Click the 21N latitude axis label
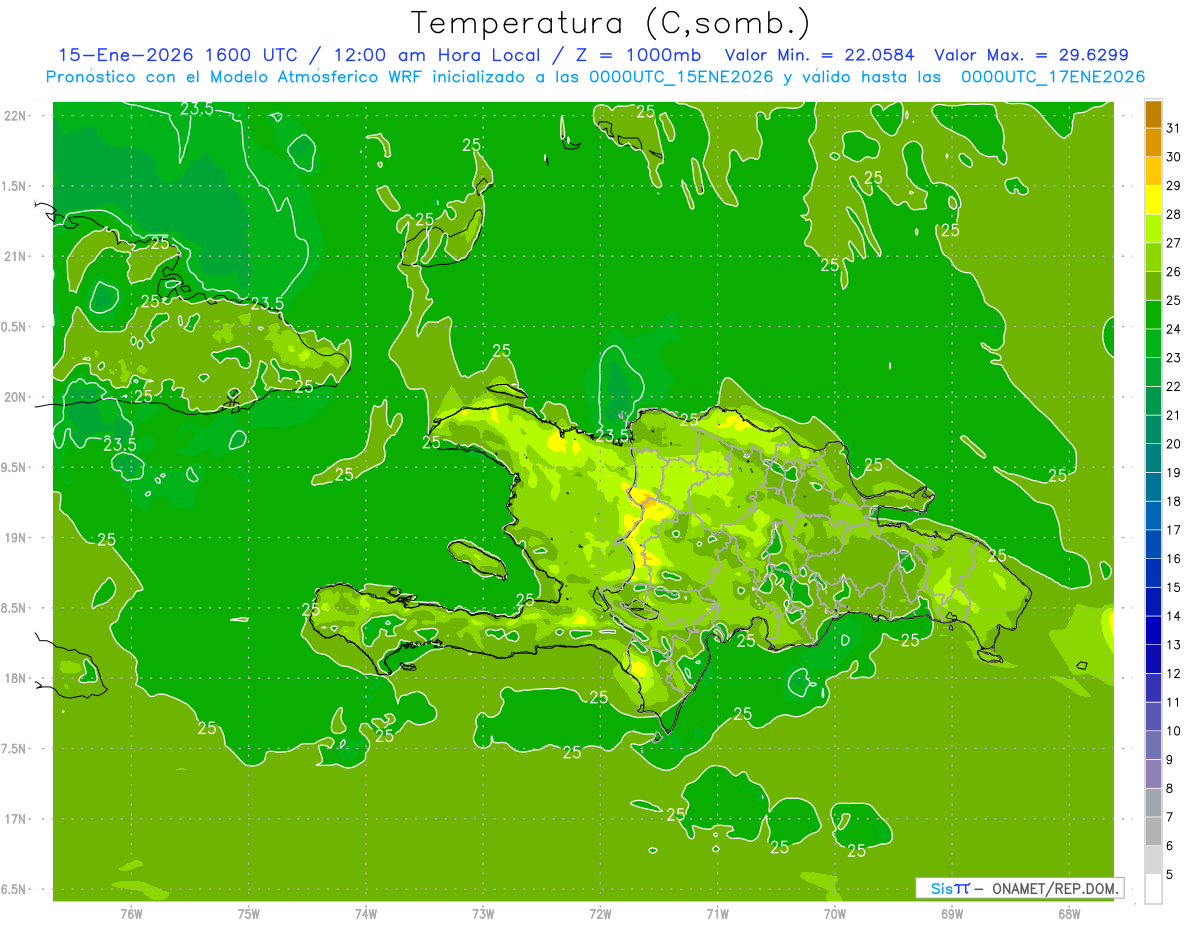This screenshot has width=1200, height=927. [15, 256]
